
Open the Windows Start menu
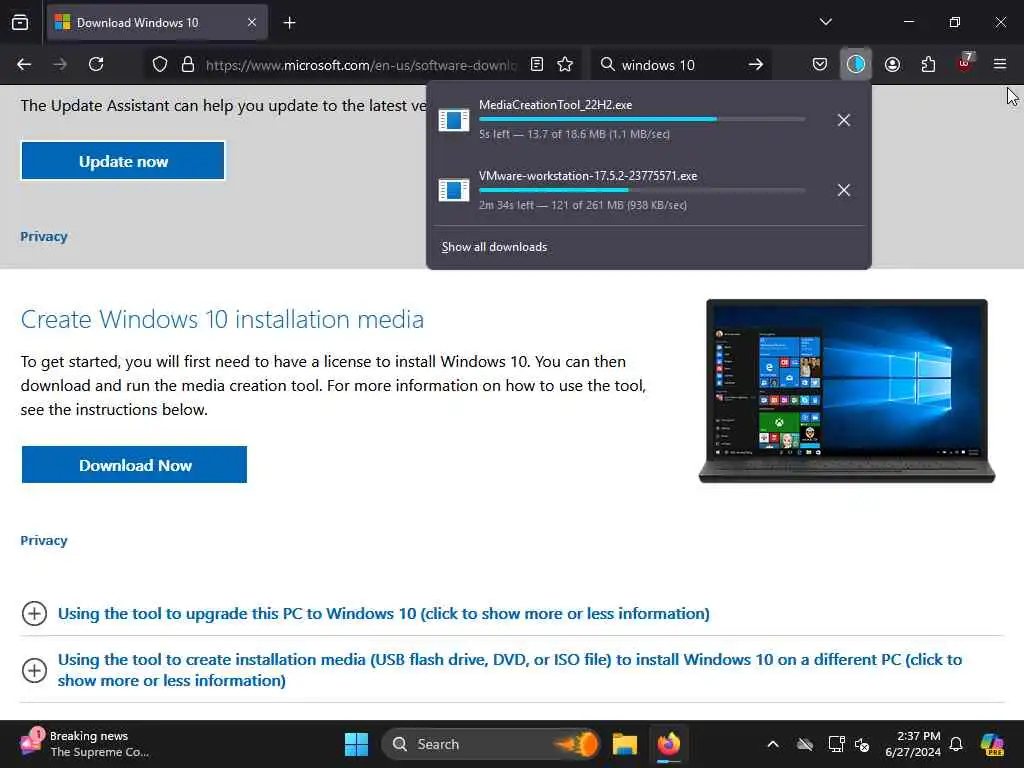[x=357, y=744]
